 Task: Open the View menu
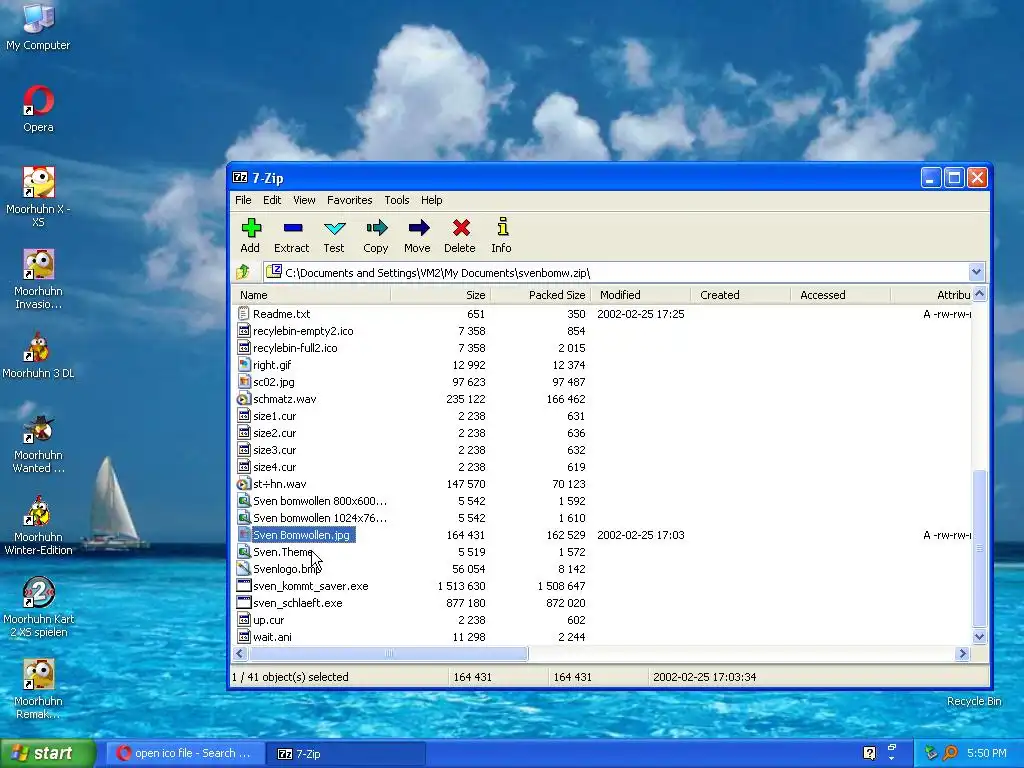tap(304, 200)
